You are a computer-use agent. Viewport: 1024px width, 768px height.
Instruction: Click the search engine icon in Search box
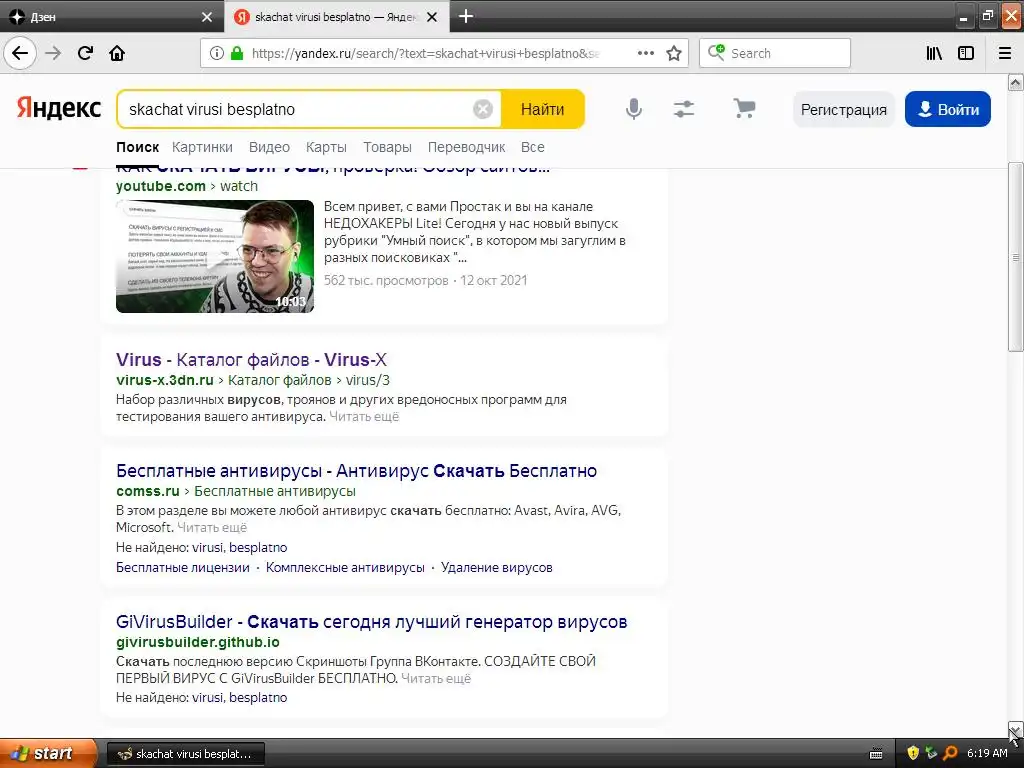click(716, 52)
